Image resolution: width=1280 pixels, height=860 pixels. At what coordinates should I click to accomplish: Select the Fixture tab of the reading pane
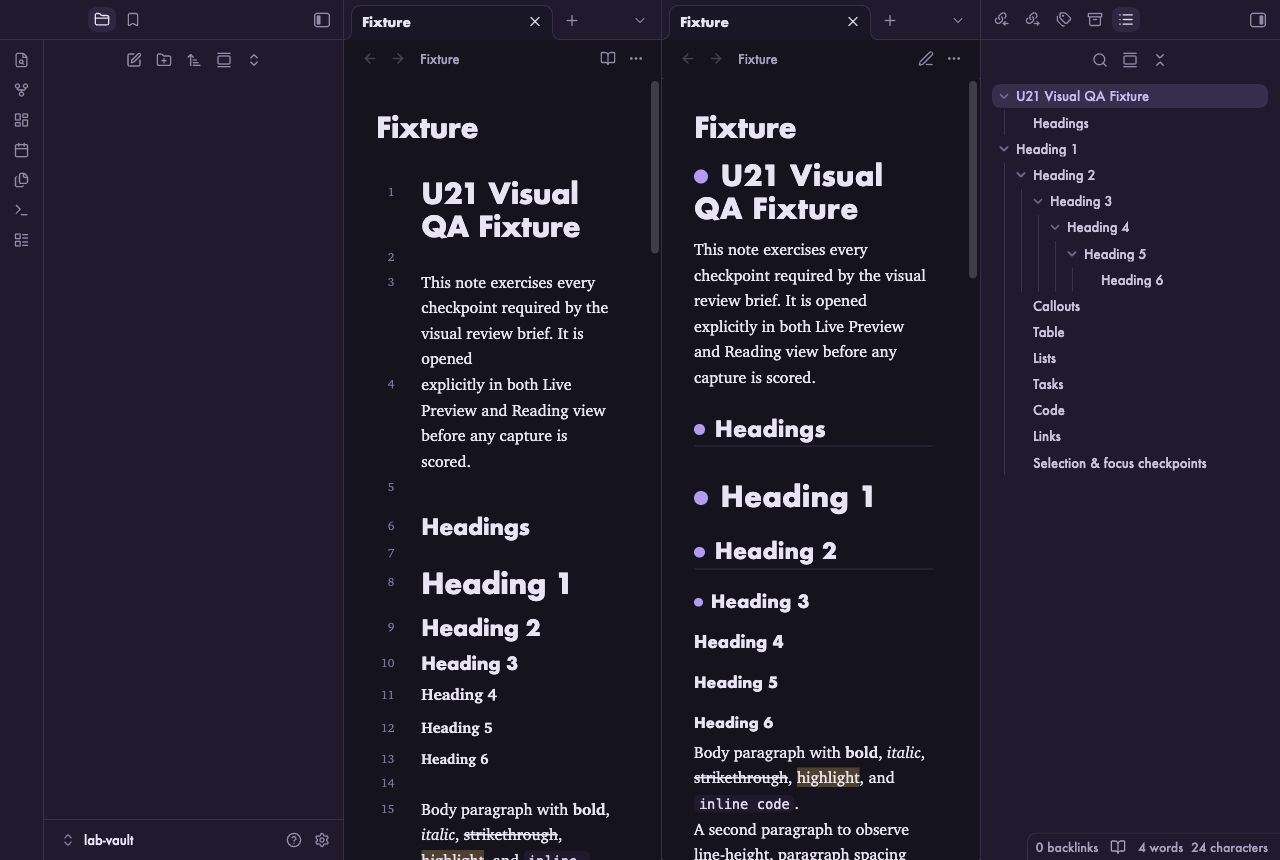(769, 22)
